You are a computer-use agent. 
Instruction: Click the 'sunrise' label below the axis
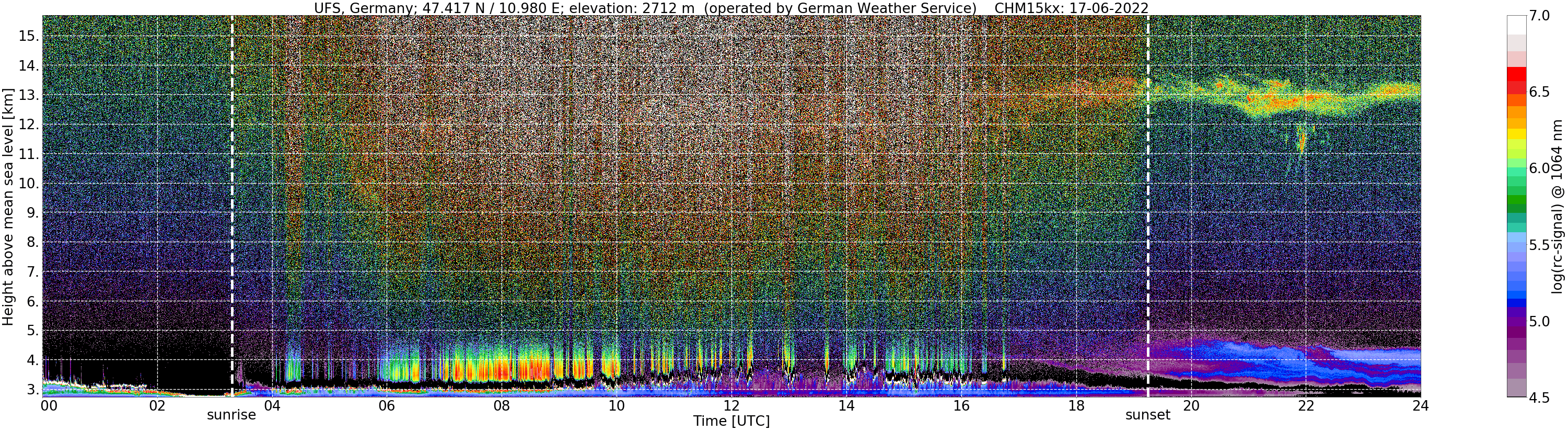click(231, 415)
